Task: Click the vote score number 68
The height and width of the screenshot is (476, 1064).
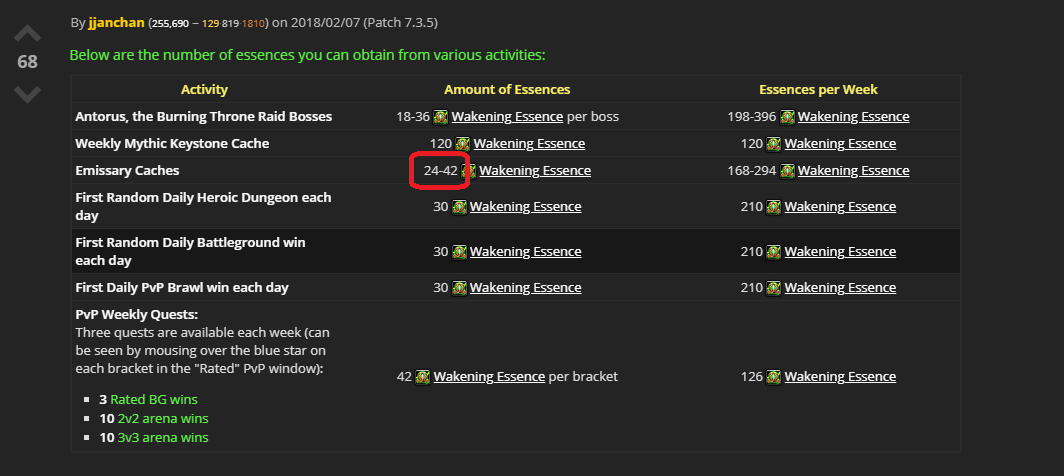Action: (27, 62)
